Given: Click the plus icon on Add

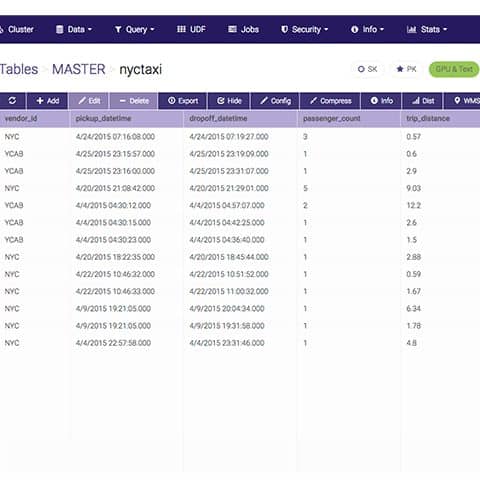Looking at the screenshot, I should click(40, 100).
